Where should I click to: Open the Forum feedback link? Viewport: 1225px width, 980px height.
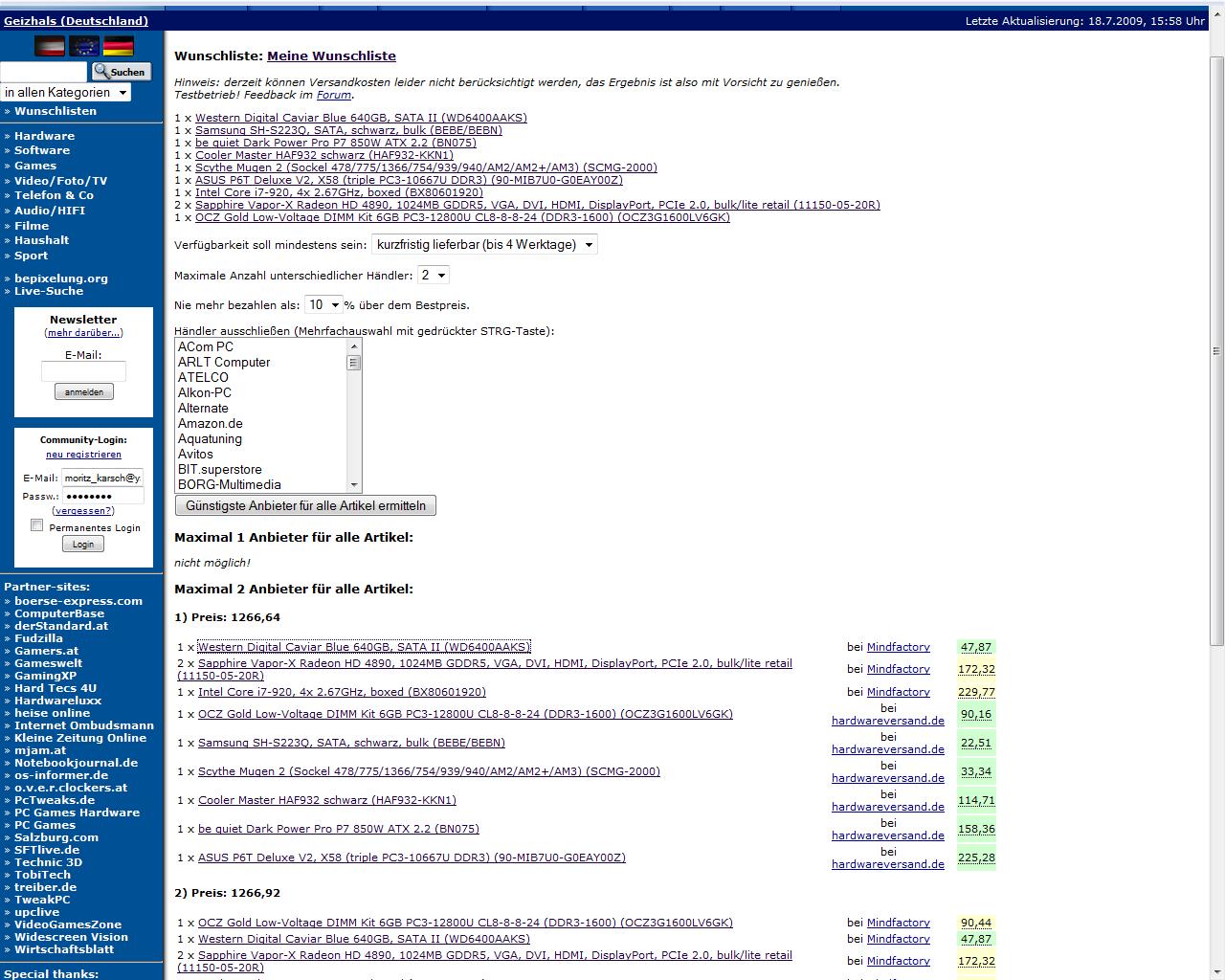click(334, 95)
